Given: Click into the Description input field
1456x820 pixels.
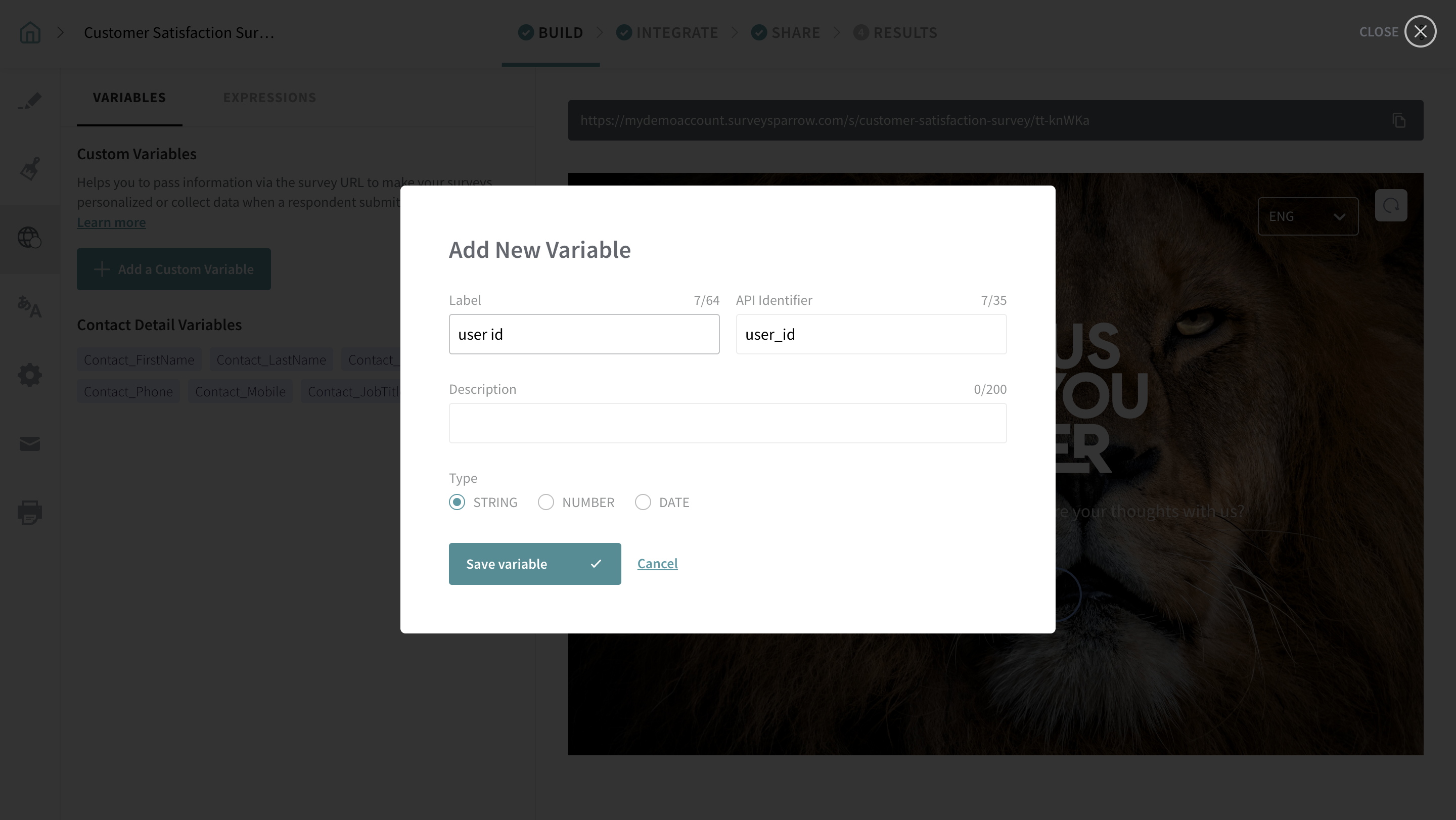Looking at the screenshot, I should [727, 423].
